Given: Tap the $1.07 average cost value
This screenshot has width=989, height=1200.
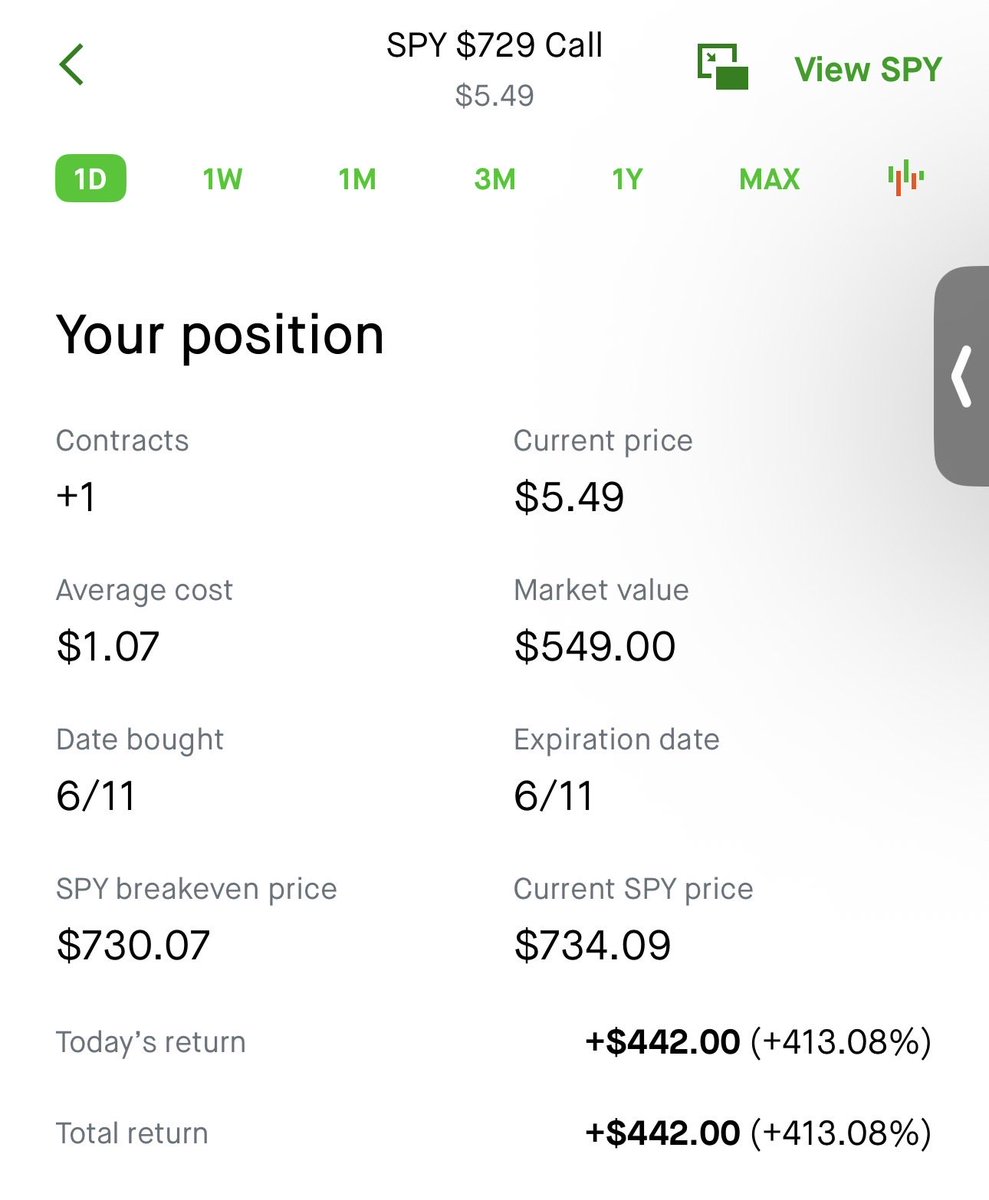Looking at the screenshot, I should [108, 646].
